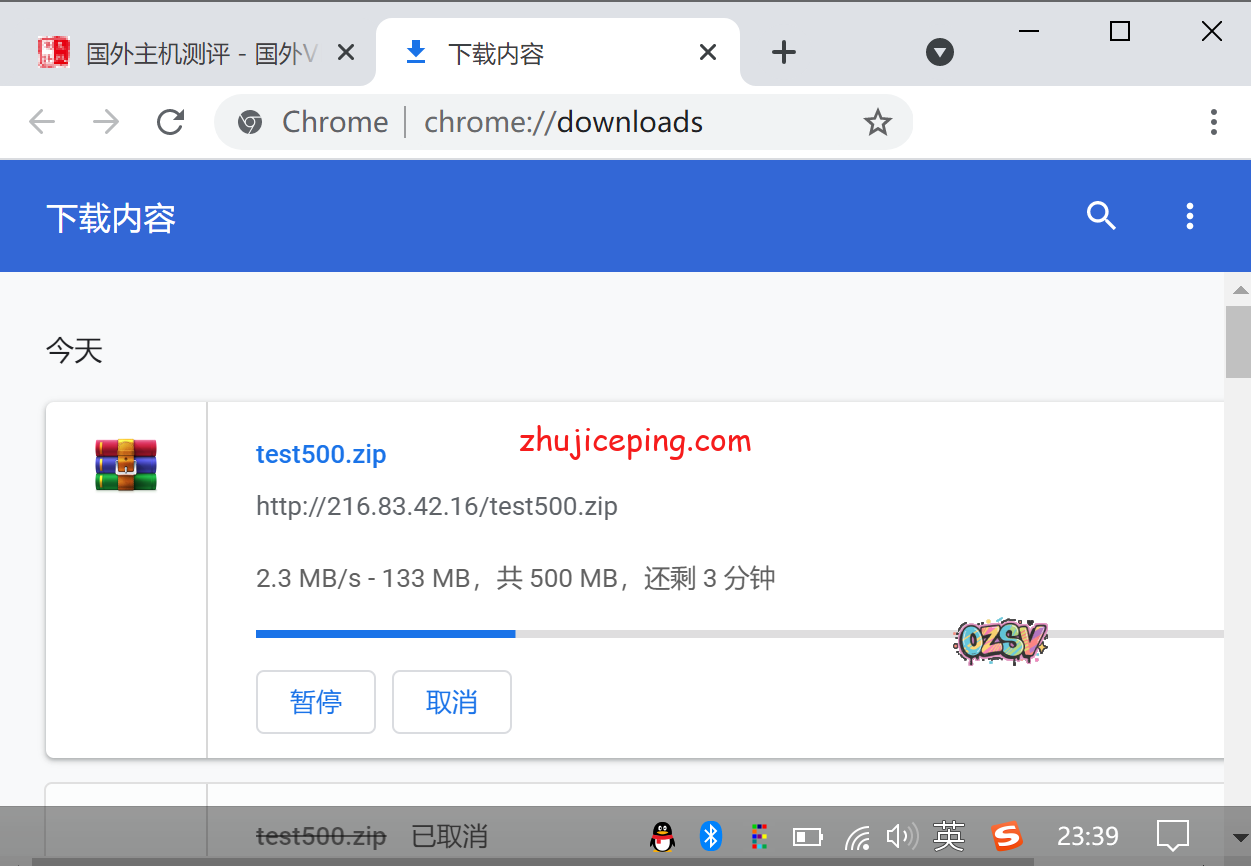Open the downloads page more-actions menu
The image size is (1251, 866).
click(x=1189, y=216)
